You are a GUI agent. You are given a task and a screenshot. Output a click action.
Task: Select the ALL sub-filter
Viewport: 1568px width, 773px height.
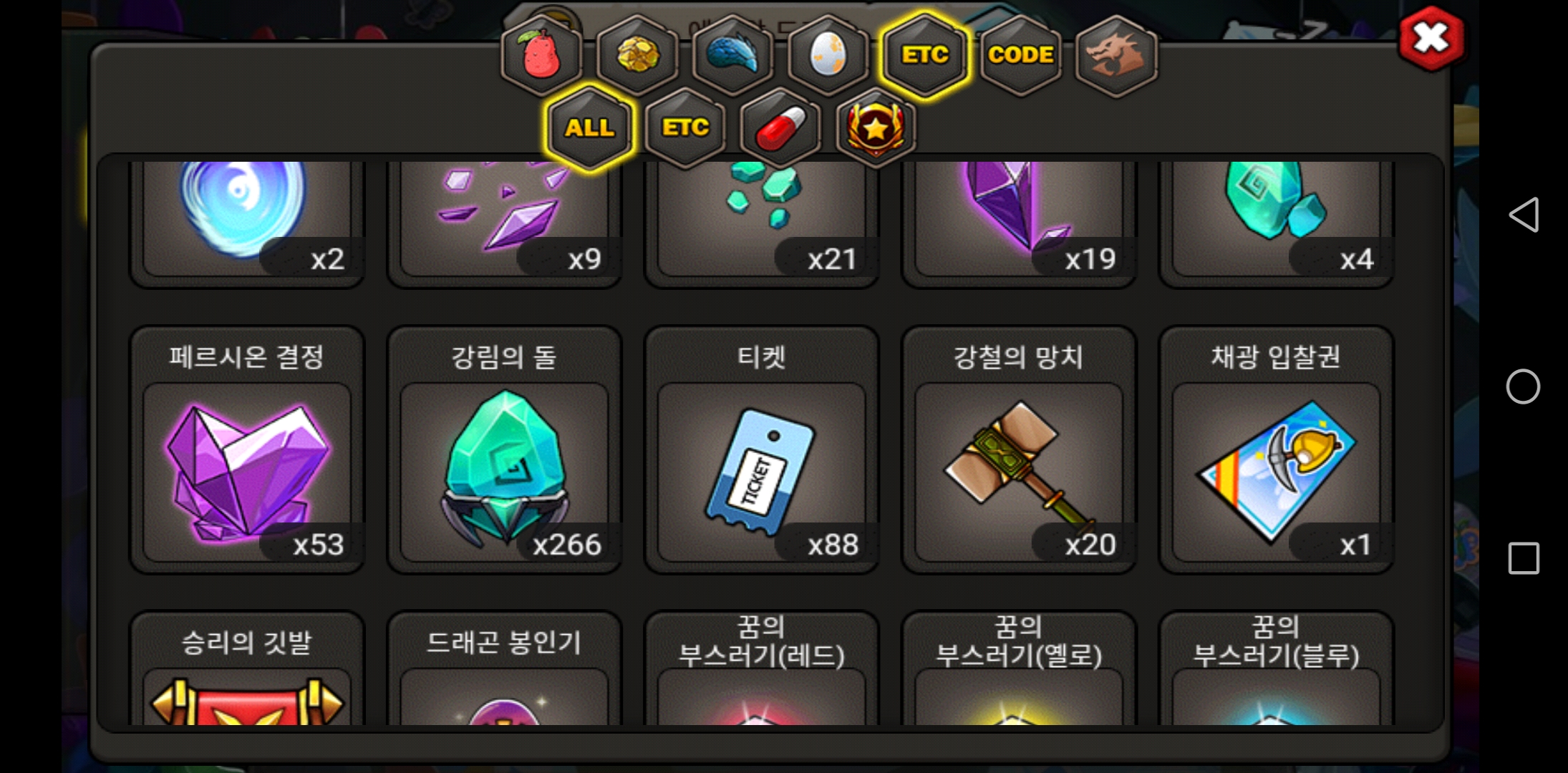[x=589, y=127]
